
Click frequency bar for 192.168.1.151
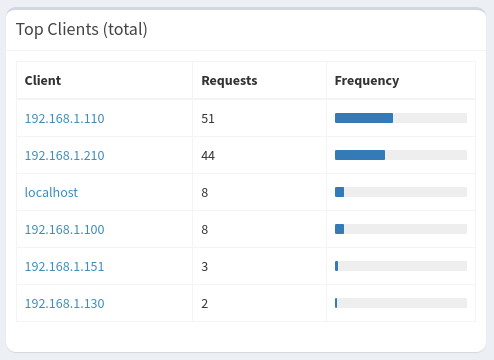pos(401,266)
